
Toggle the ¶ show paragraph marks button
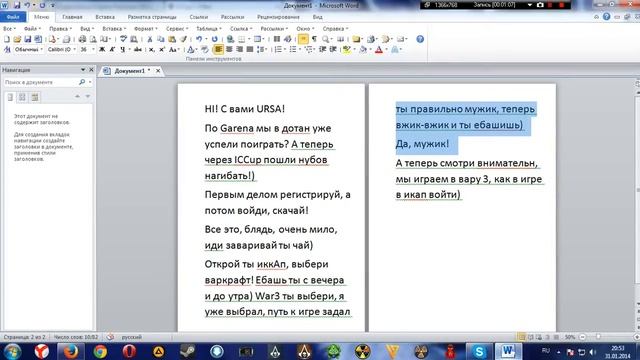pyautogui.click(x=314, y=39)
